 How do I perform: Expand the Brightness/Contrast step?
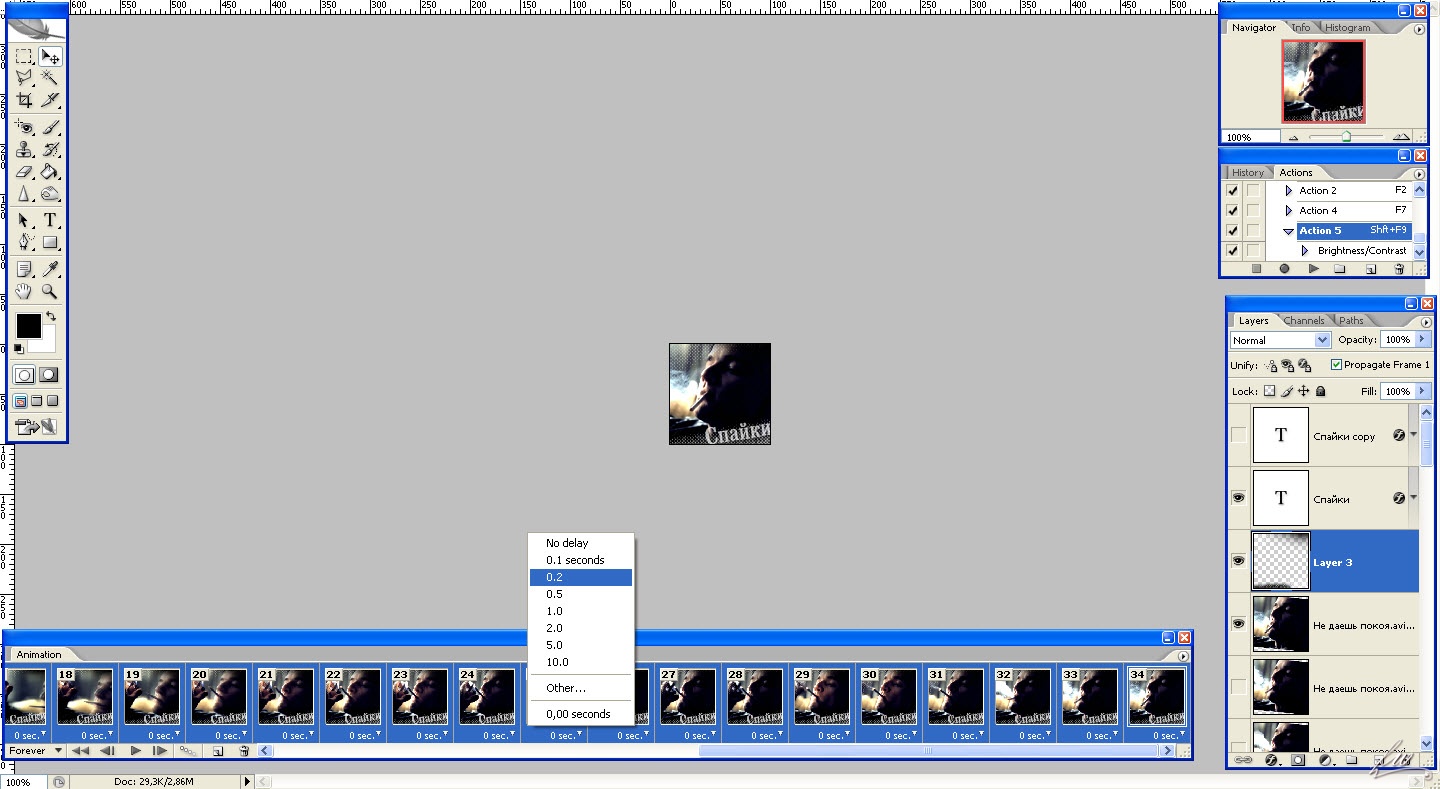pos(1305,250)
